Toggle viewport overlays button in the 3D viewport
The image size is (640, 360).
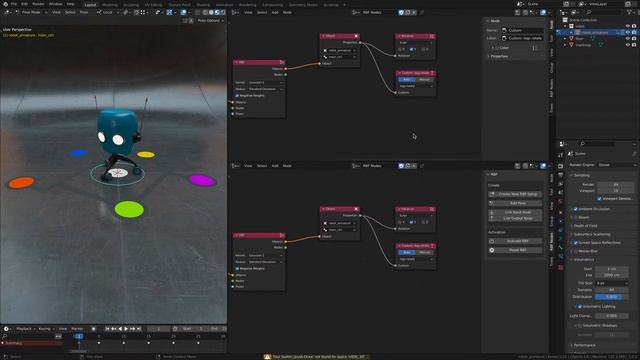(x=183, y=12)
